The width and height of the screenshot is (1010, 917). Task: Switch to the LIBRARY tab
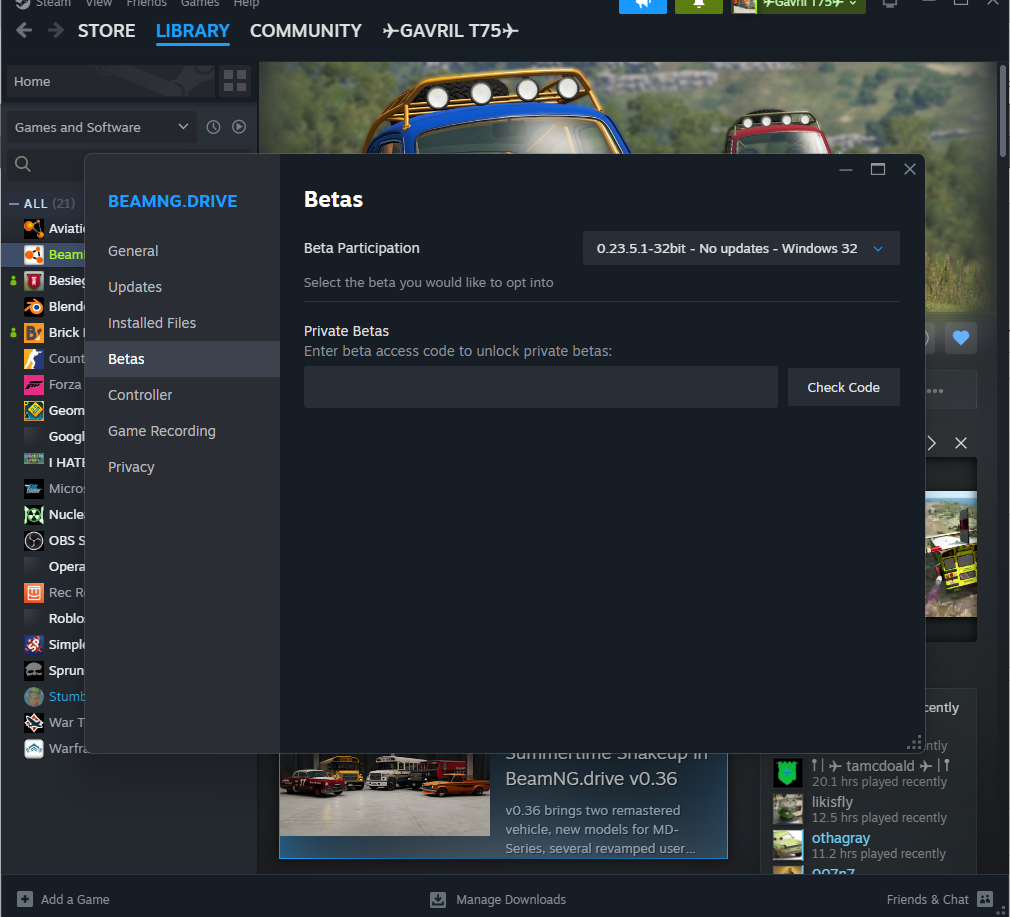(x=193, y=30)
